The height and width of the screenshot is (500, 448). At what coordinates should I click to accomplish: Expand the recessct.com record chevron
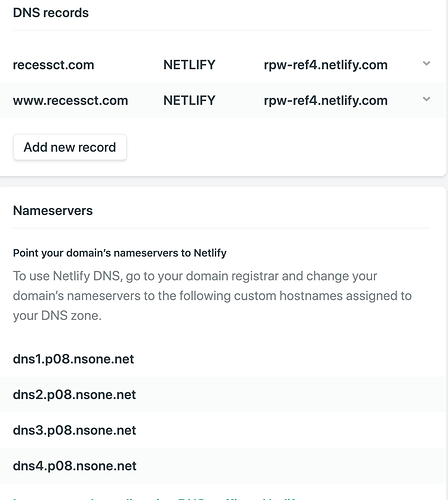pos(426,63)
